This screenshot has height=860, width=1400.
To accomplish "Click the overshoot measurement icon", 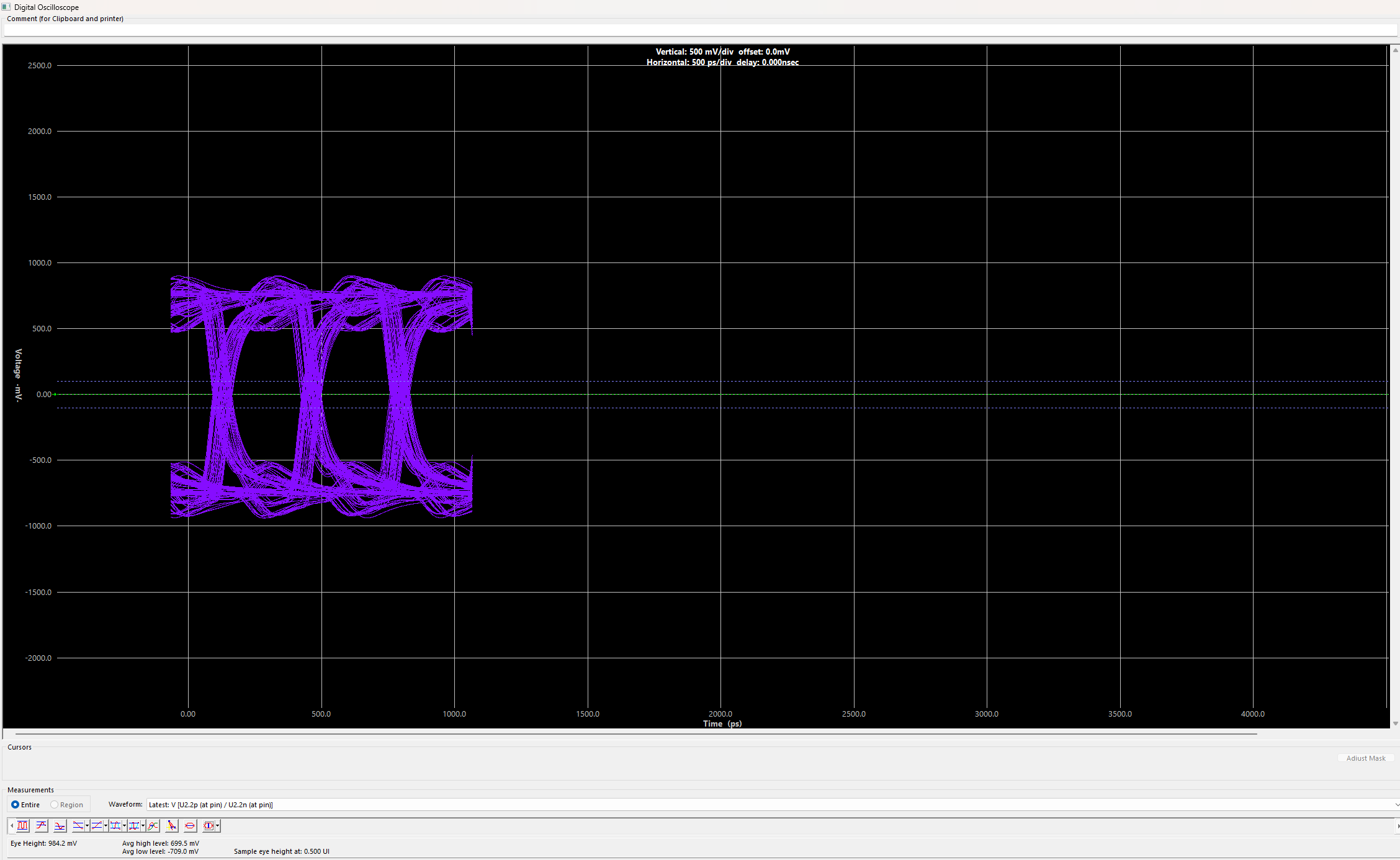I will tap(41, 826).
